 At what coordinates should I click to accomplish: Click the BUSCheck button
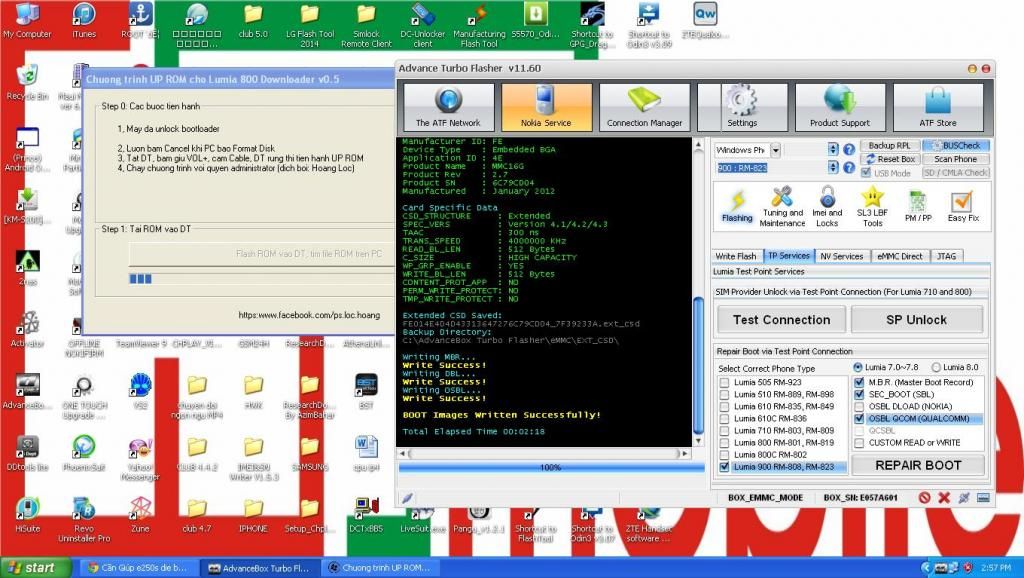[955, 146]
